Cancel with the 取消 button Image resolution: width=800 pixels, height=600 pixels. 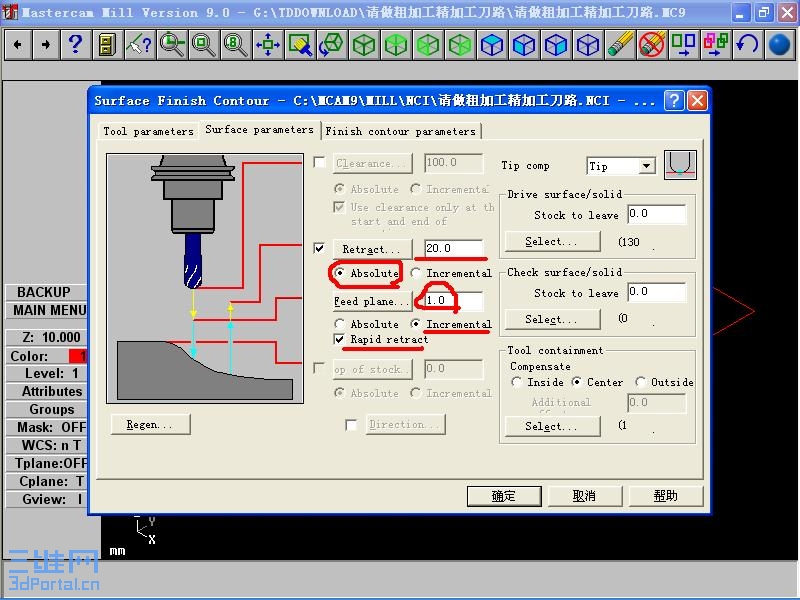585,496
